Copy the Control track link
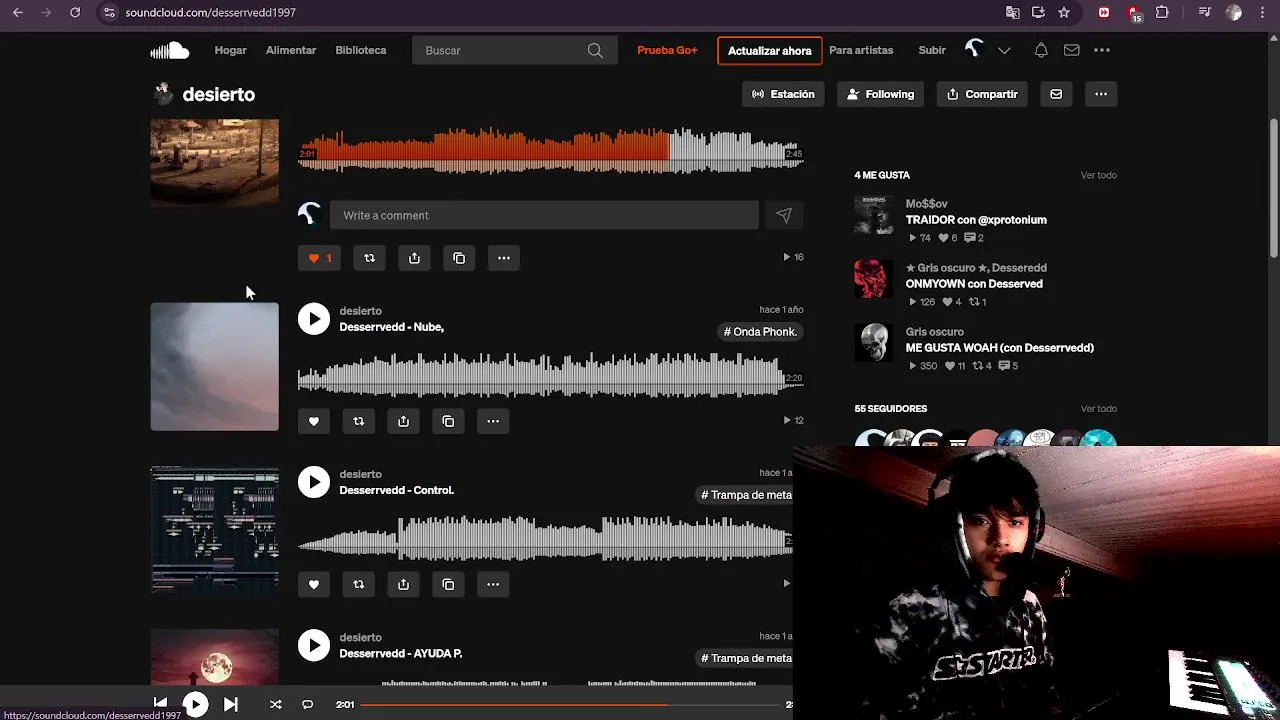 [448, 584]
